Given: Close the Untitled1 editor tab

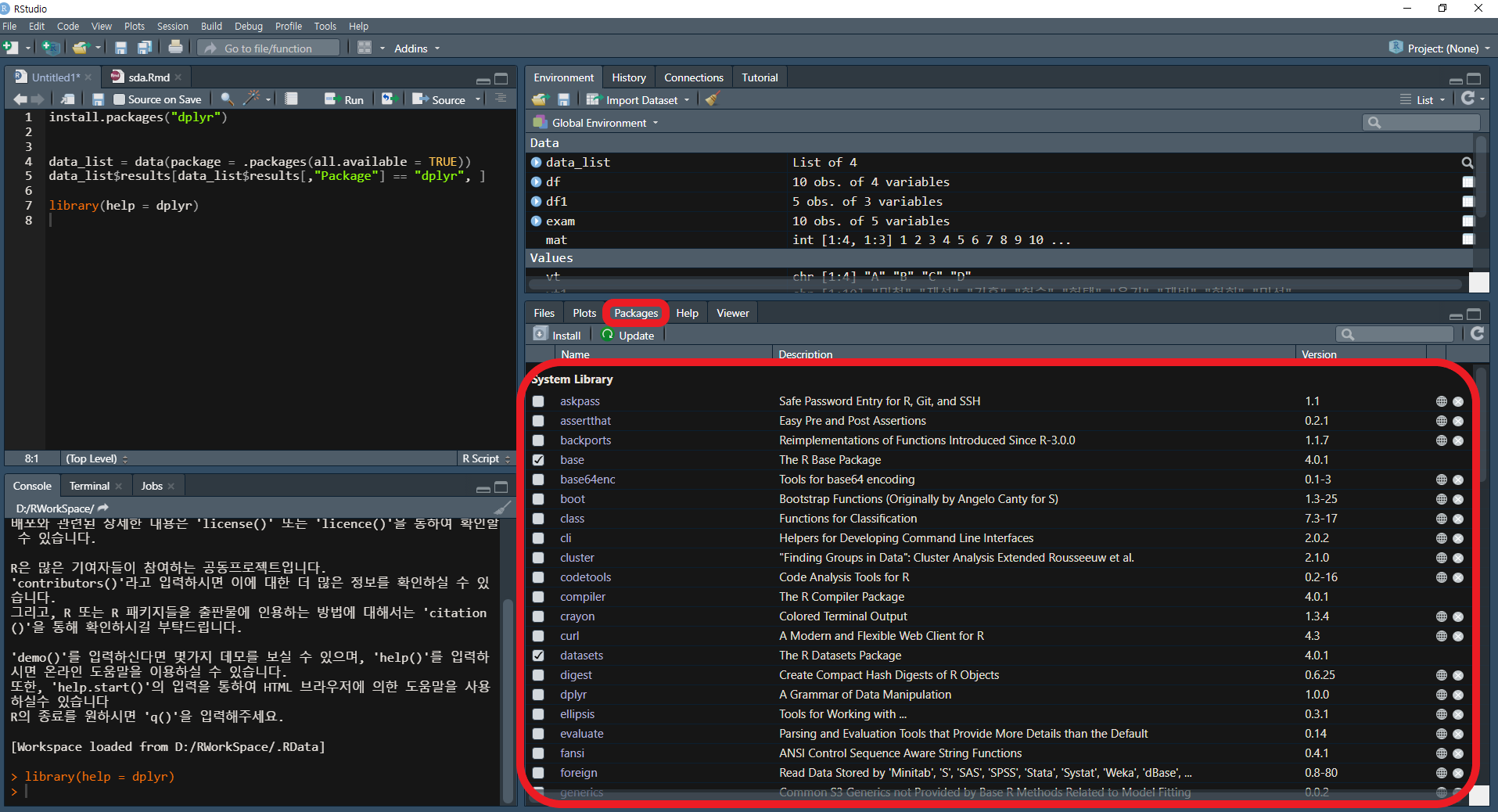Looking at the screenshot, I should [88, 77].
